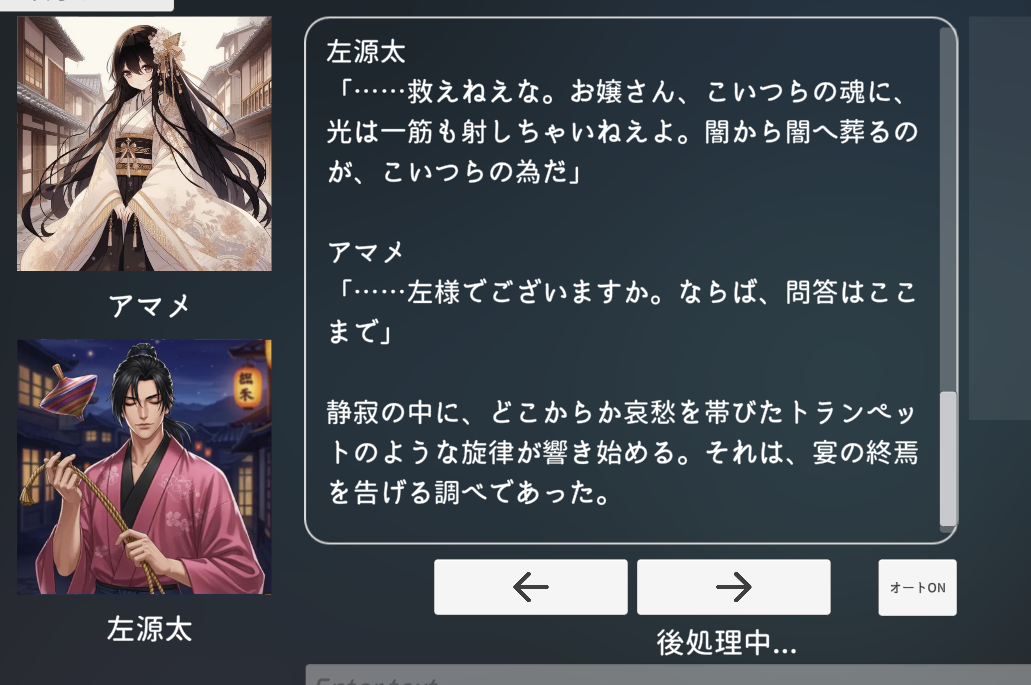Image resolution: width=1031 pixels, height=685 pixels.
Task: Toggle the オートON auto-advance button
Action: [917, 588]
